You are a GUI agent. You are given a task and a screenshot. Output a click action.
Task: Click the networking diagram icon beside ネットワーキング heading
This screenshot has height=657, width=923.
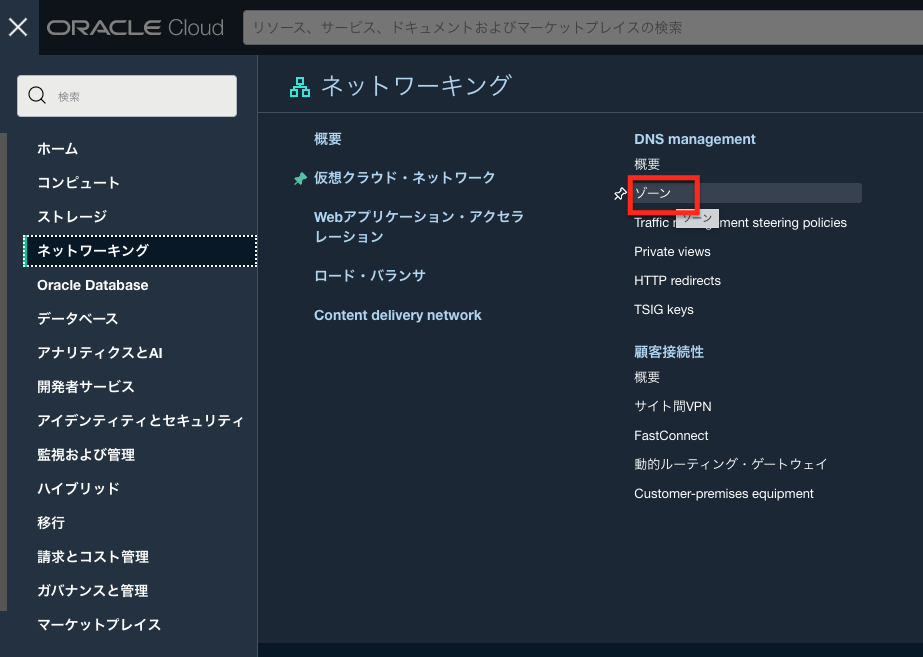pyautogui.click(x=299, y=87)
